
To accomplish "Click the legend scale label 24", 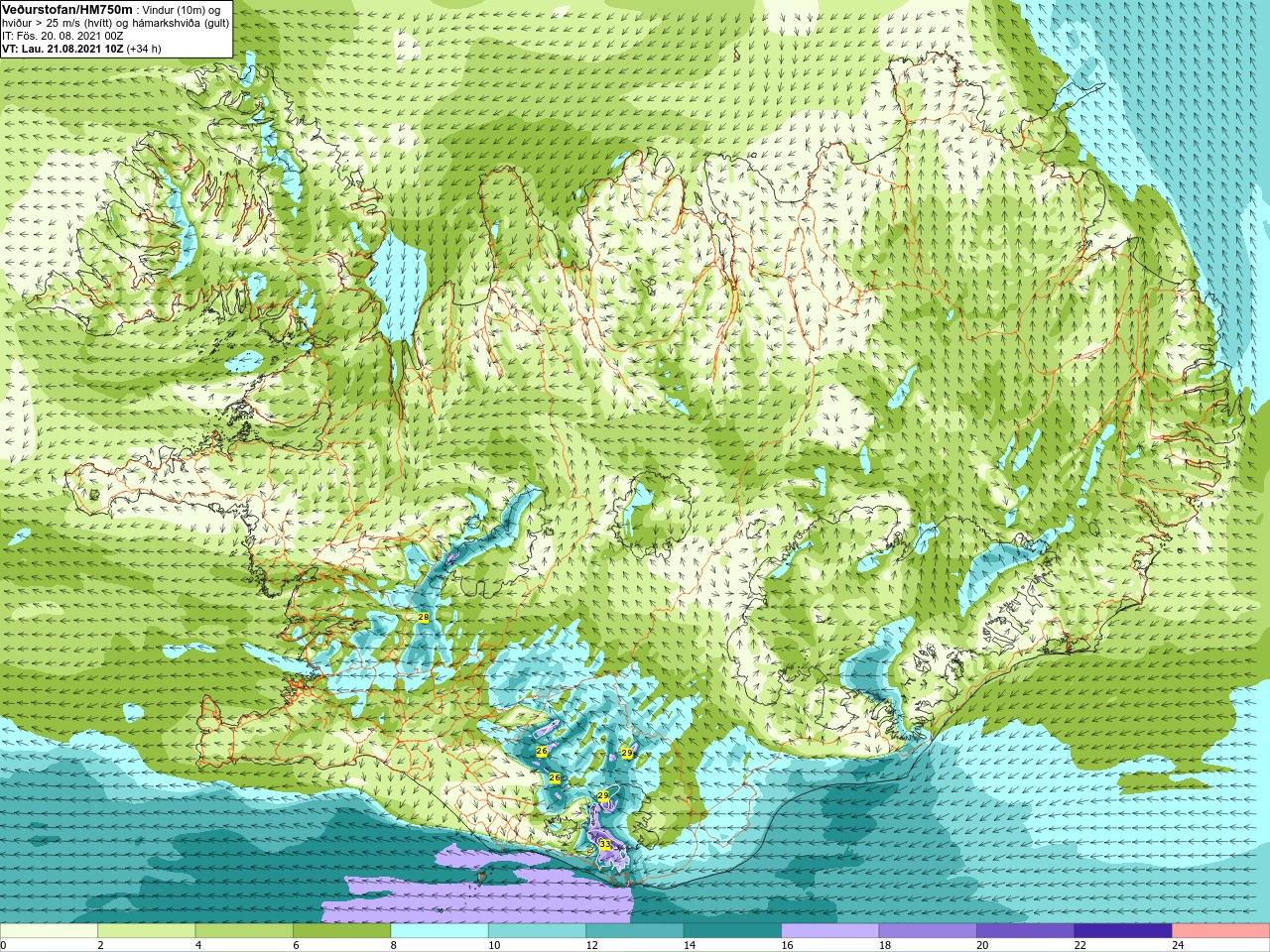I will point(1178,945).
